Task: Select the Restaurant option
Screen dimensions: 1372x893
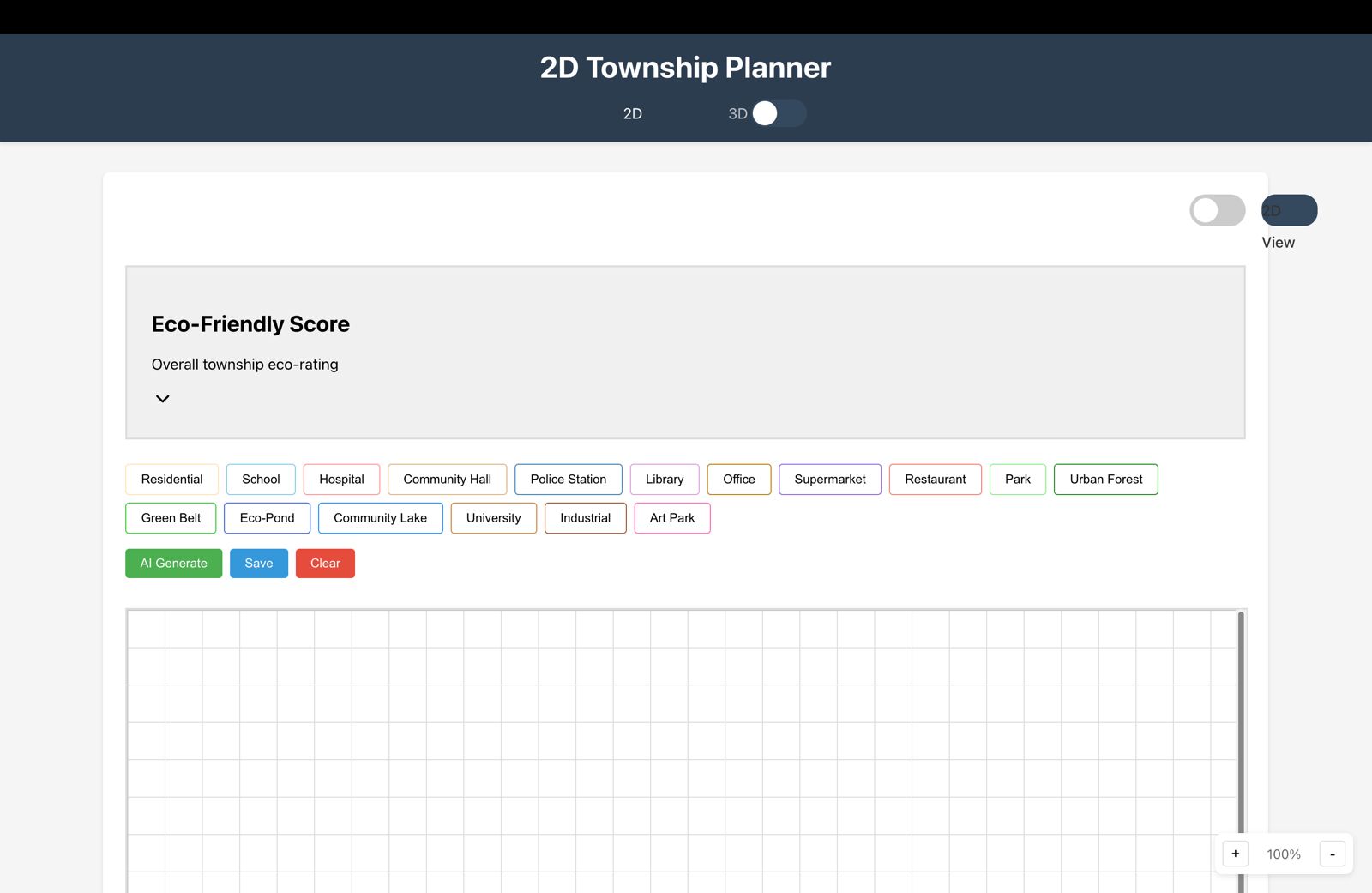Action: [935, 480]
